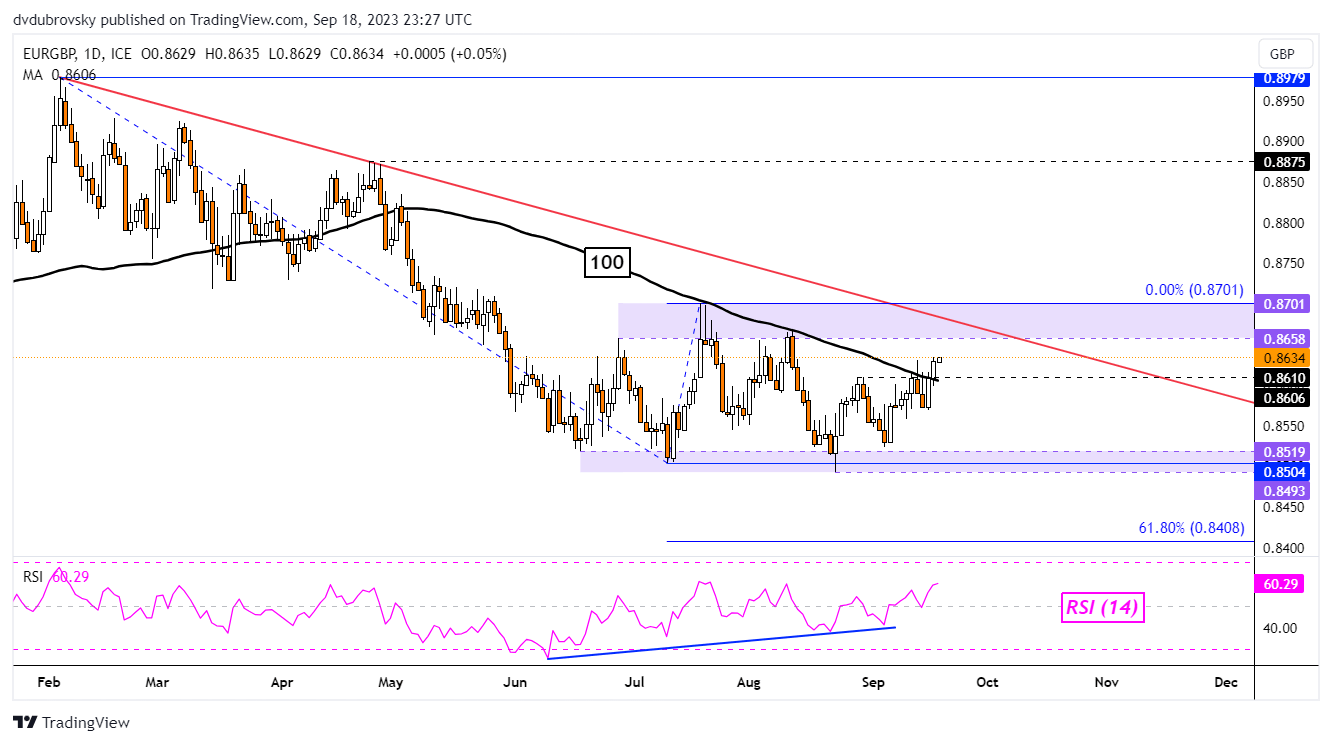This screenshot has height=744, width=1332.
Task: Click the Oct label on time axis
Action: (987, 682)
